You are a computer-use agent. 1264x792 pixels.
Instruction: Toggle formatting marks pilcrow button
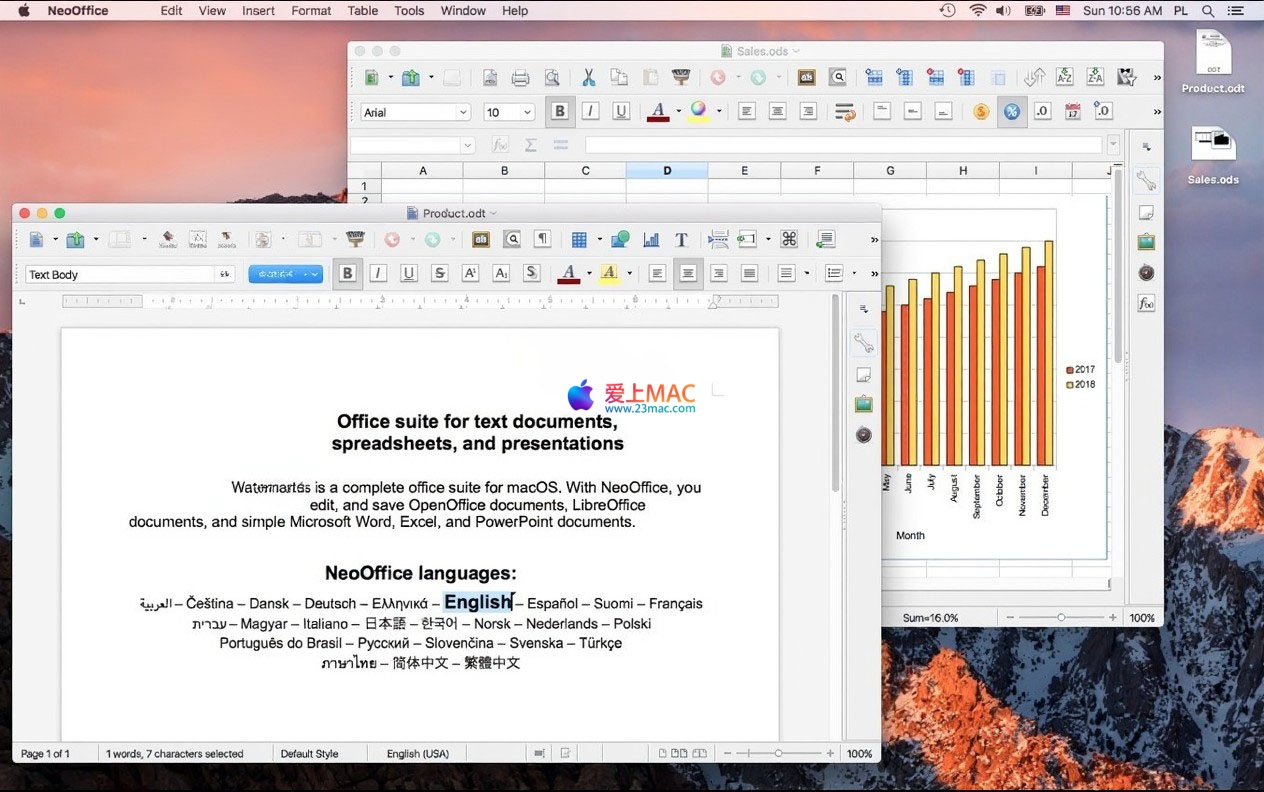542,239
